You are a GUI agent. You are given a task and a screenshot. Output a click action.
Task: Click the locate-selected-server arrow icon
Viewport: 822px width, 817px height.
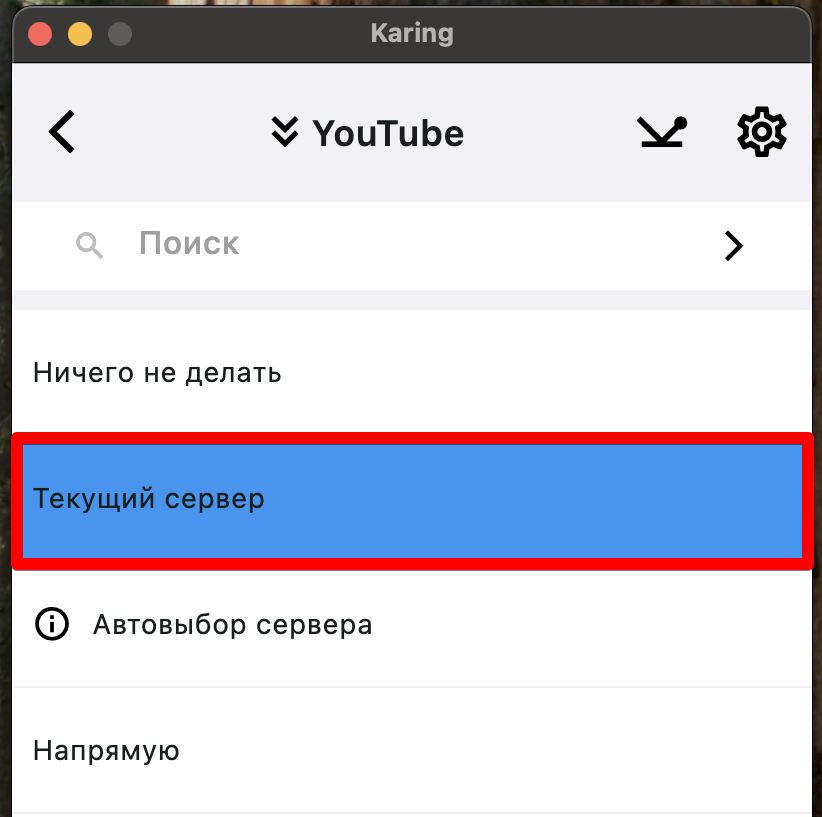[662, 132]
